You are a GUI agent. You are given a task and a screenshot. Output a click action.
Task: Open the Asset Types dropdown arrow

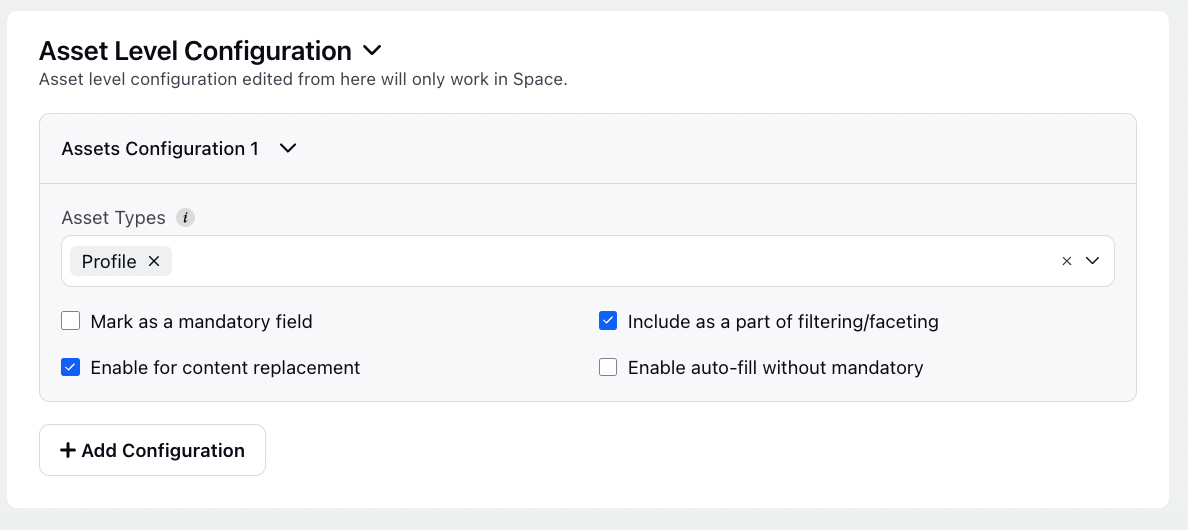click(x=1092, y=261)
